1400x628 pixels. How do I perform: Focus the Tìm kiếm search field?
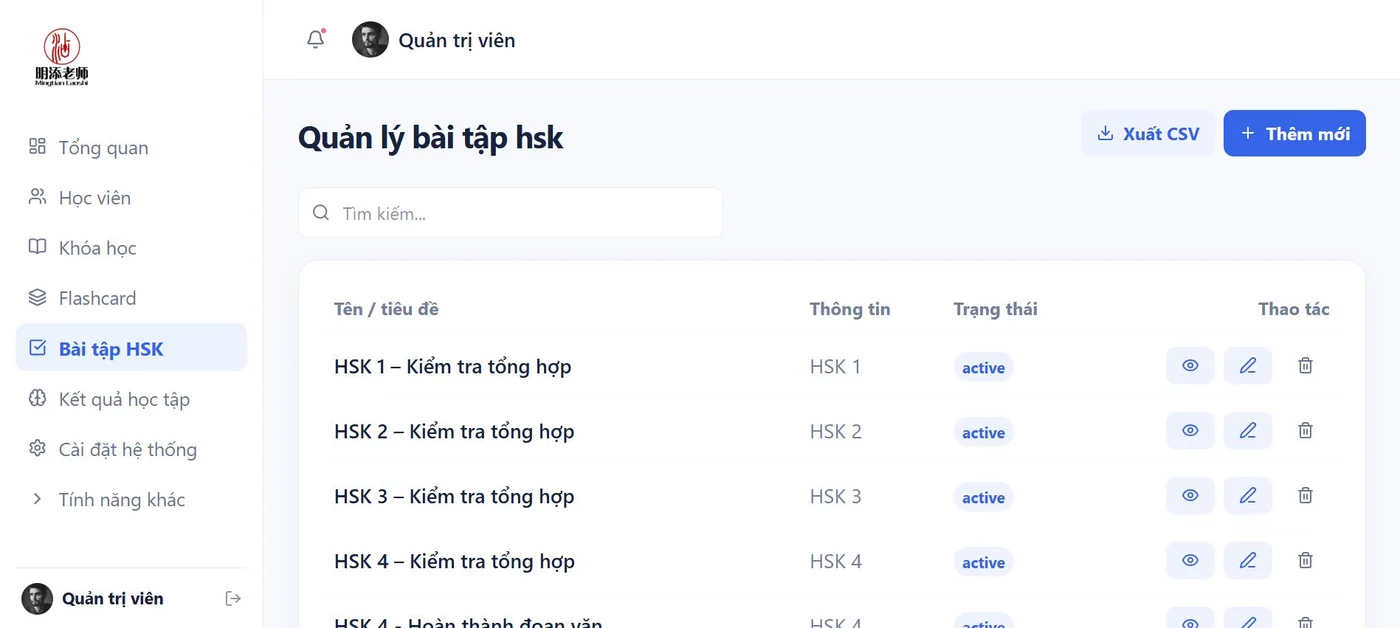[510, 213]
